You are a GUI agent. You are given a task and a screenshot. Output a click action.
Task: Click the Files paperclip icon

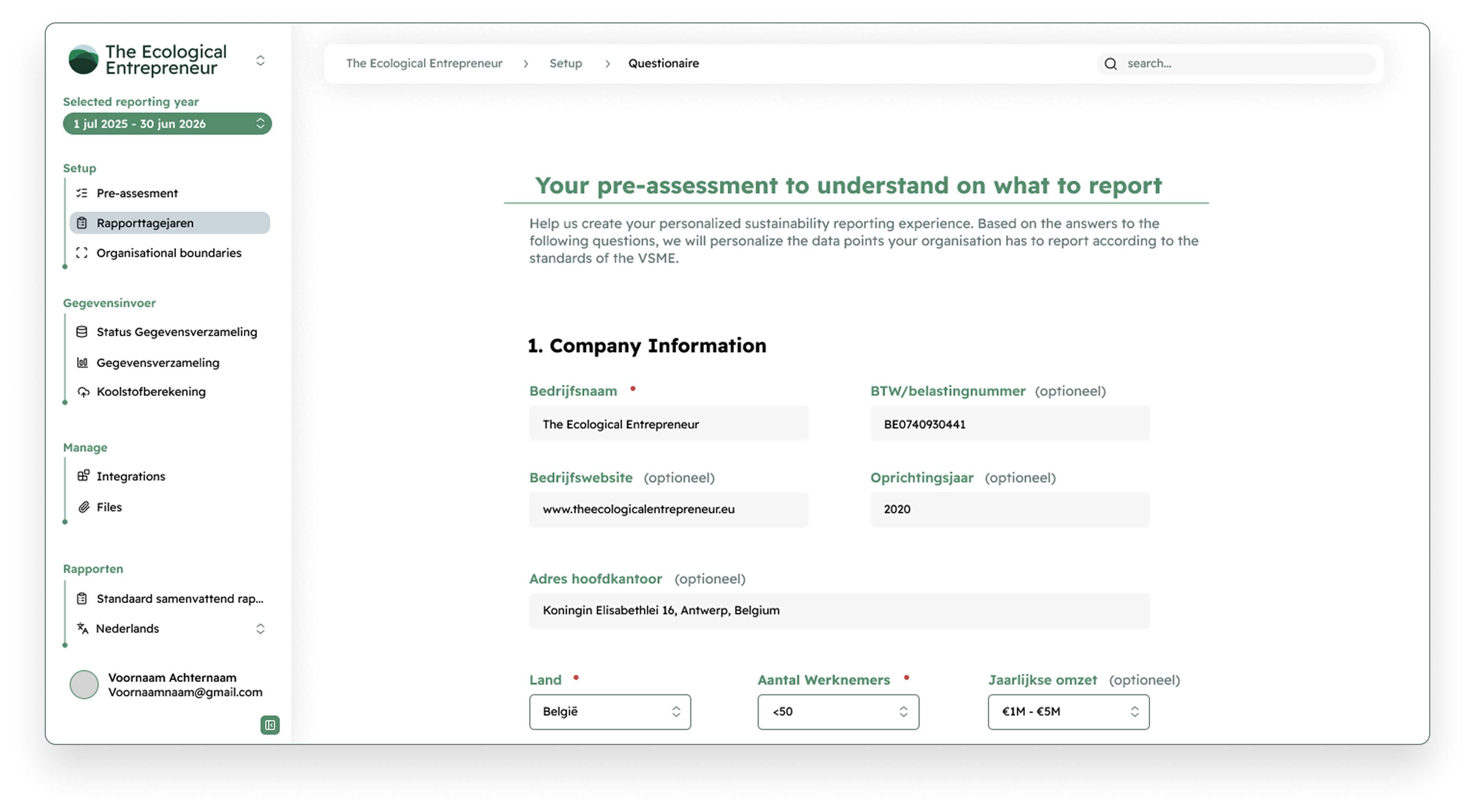(83, 507)
